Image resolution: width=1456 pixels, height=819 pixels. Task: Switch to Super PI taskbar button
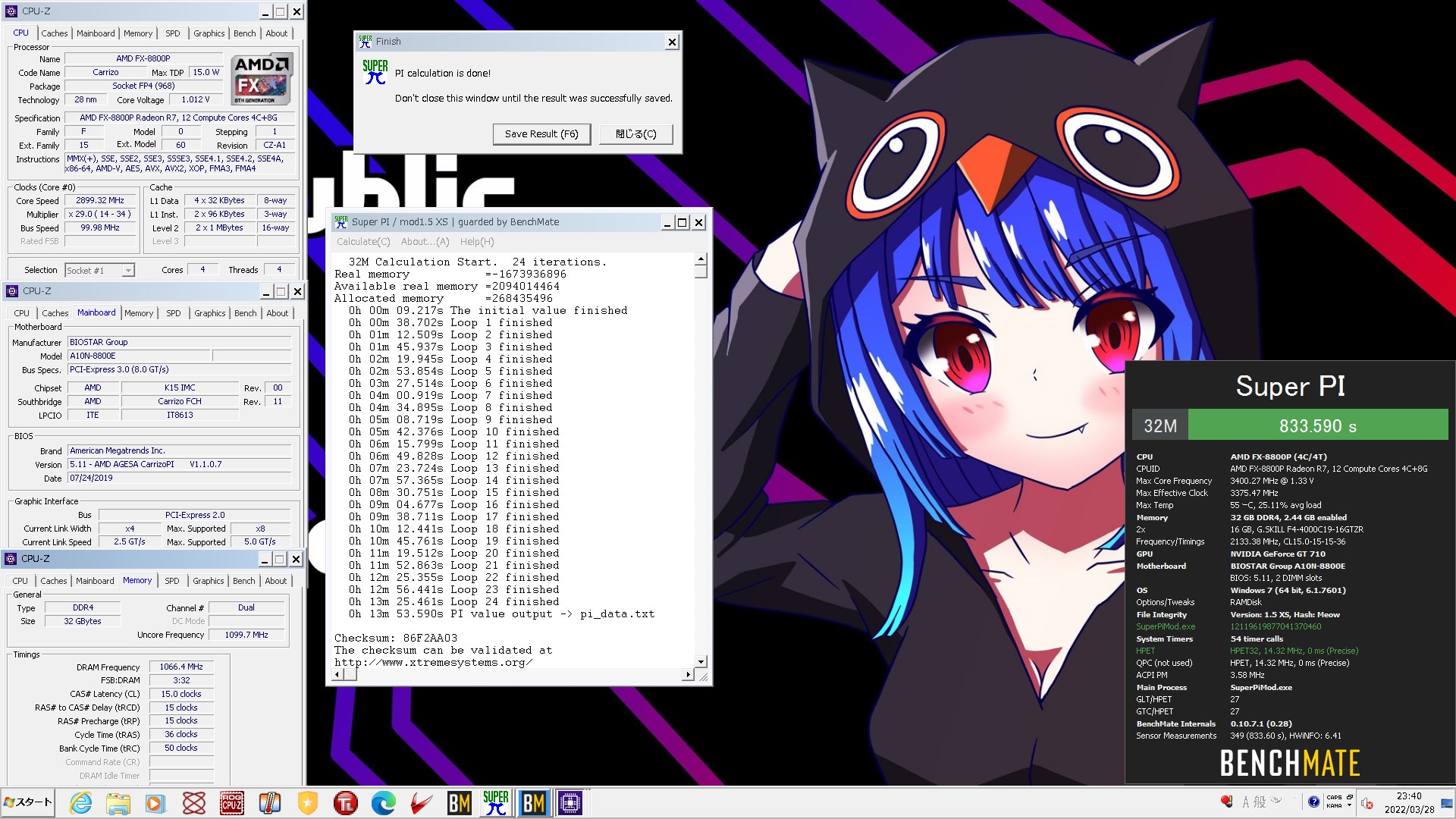click(496, 803)
